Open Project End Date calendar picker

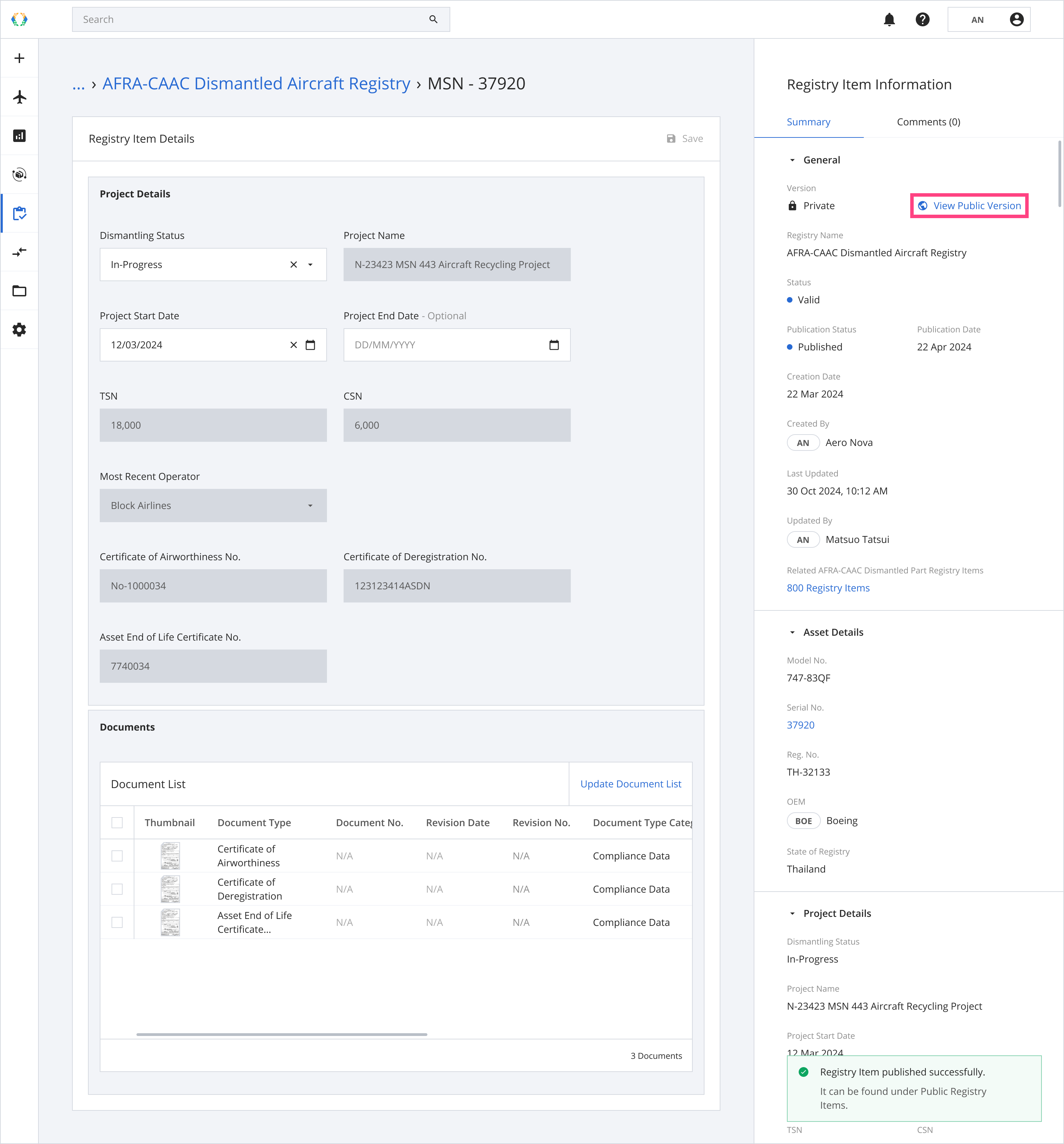554,345
